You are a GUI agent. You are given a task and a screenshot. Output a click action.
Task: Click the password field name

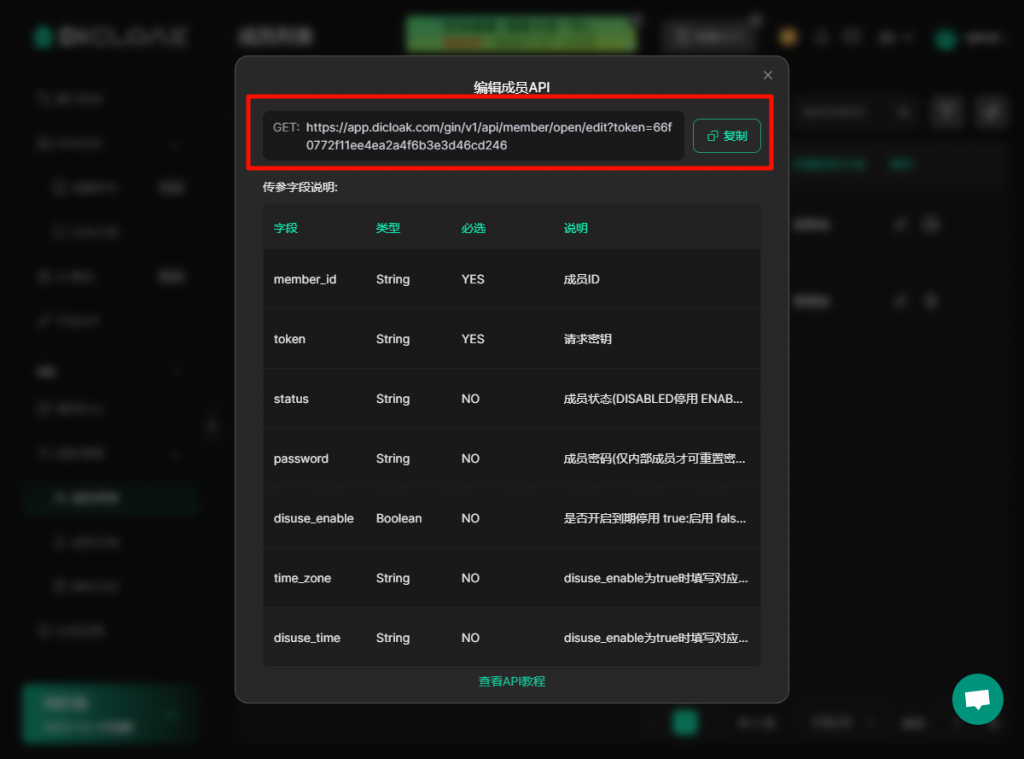301,459
